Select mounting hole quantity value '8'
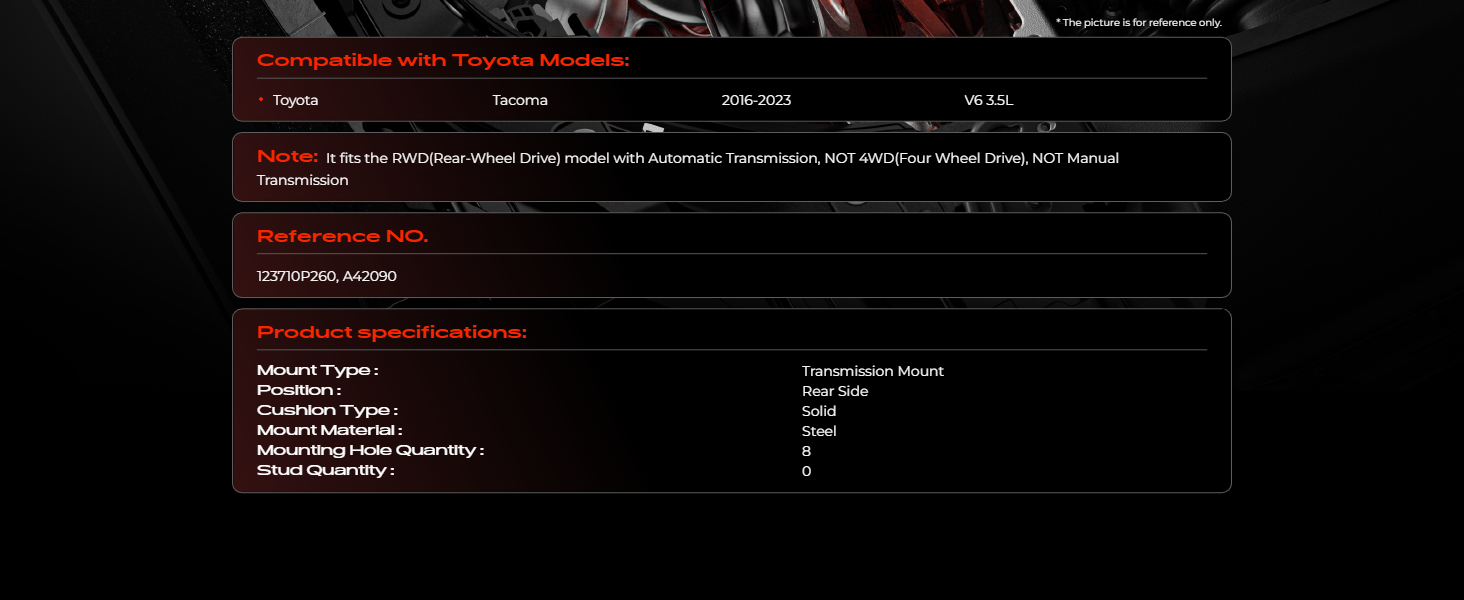This screenshot has width=1464, height=600. (806, 451)
